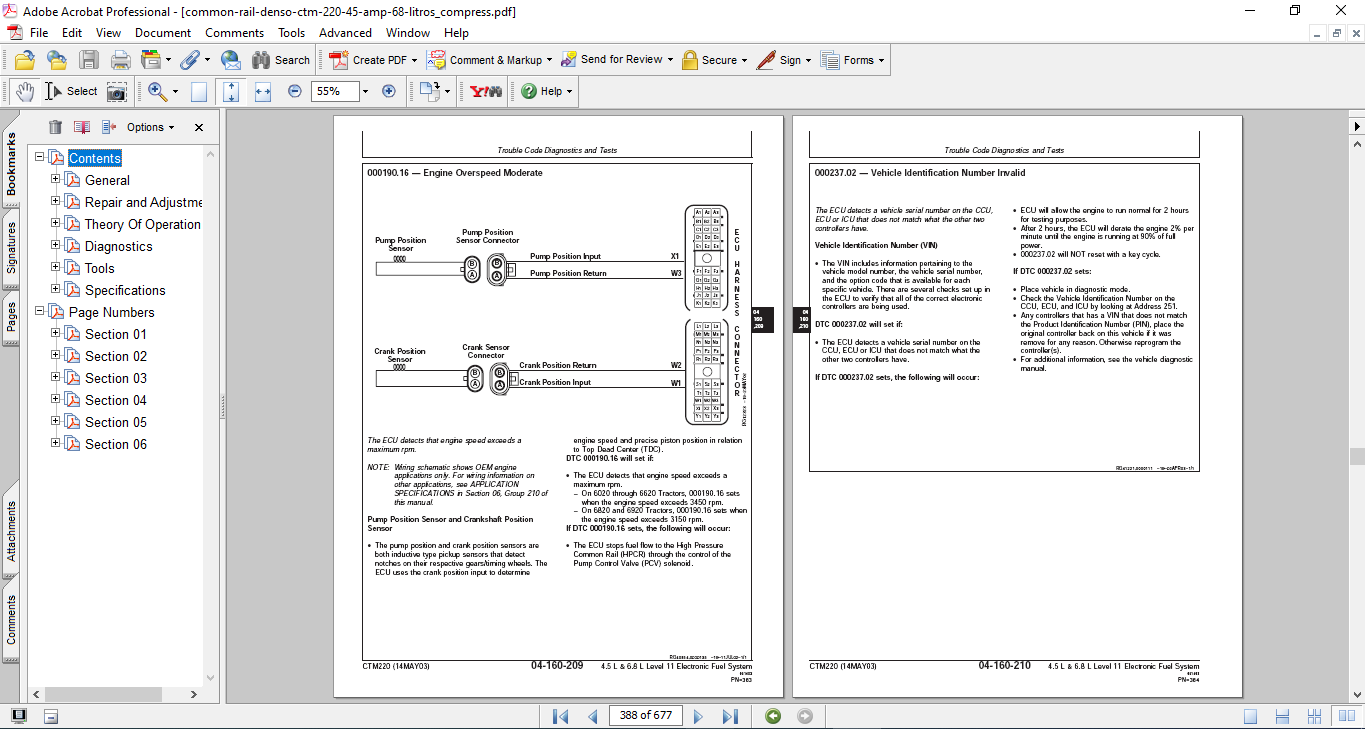Delete the selected bookmark with the trash icon

pyautogui.click(x=55, y=127)
